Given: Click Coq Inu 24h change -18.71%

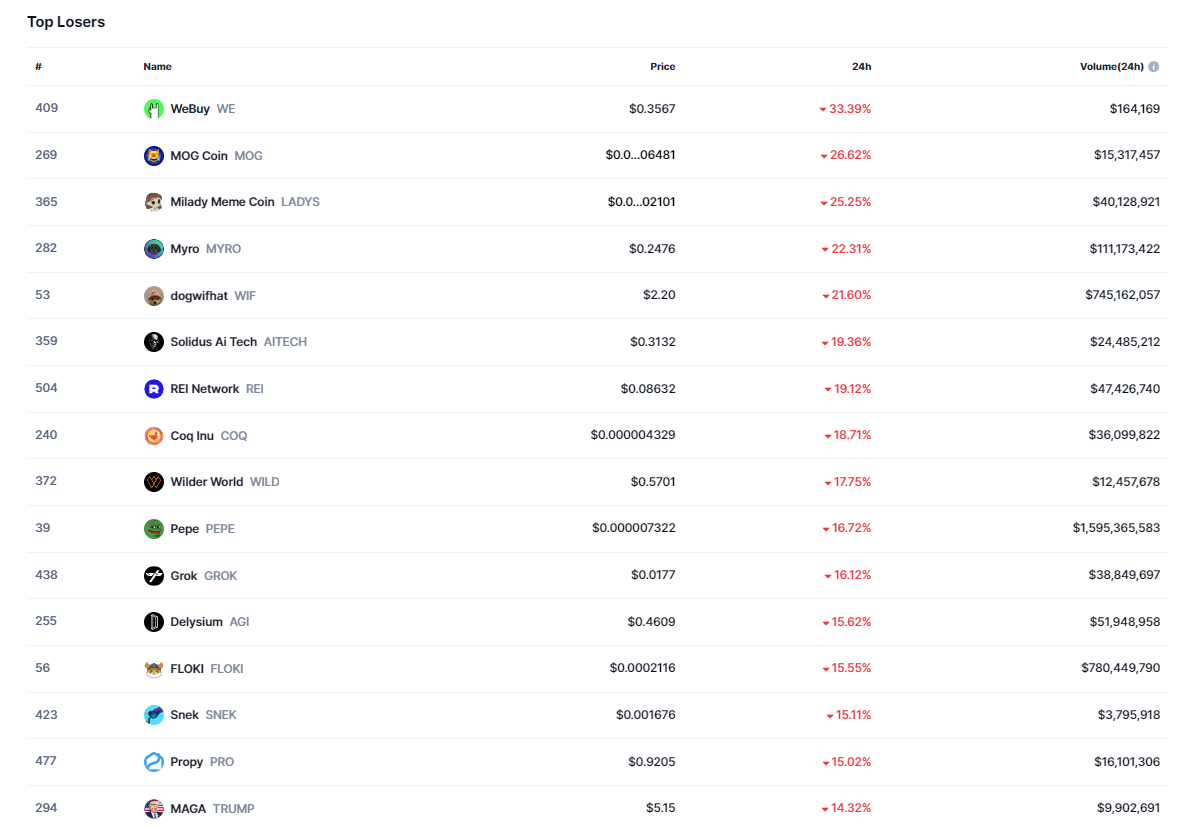Looking at the screenshot, I should (x=848, y=436).
